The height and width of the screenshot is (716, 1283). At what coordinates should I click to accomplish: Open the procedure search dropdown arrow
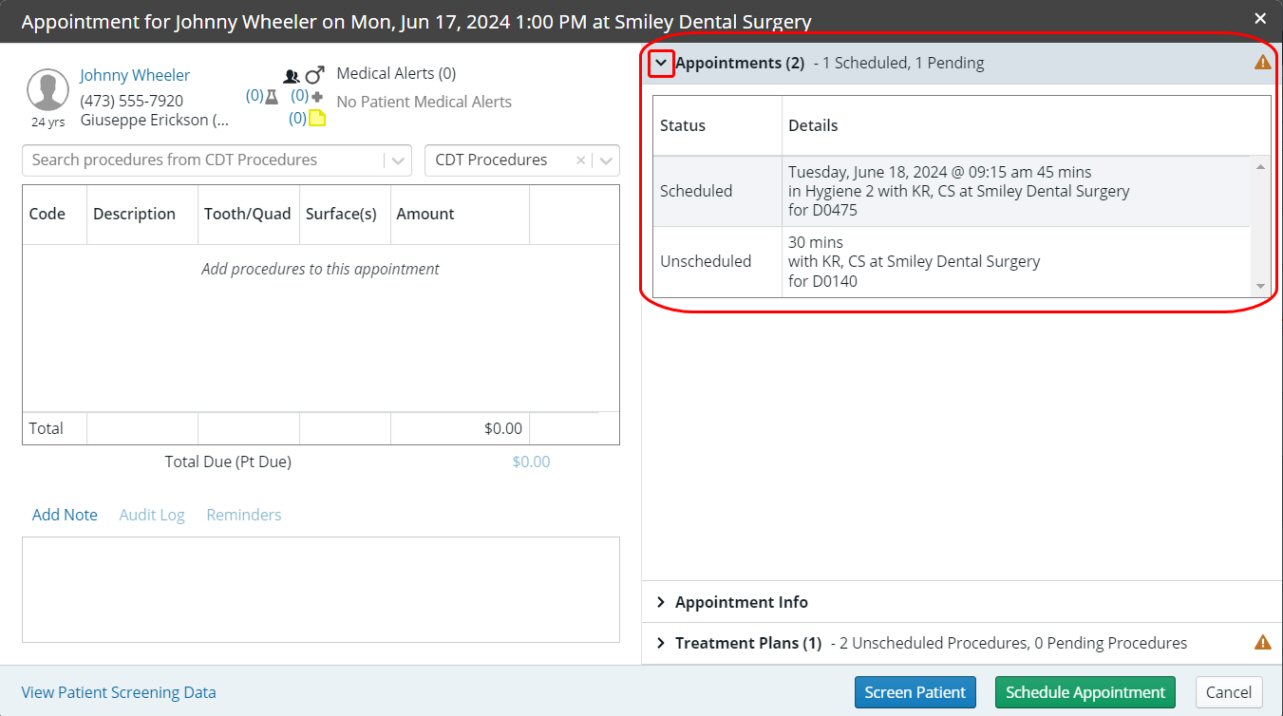[397, 160]
